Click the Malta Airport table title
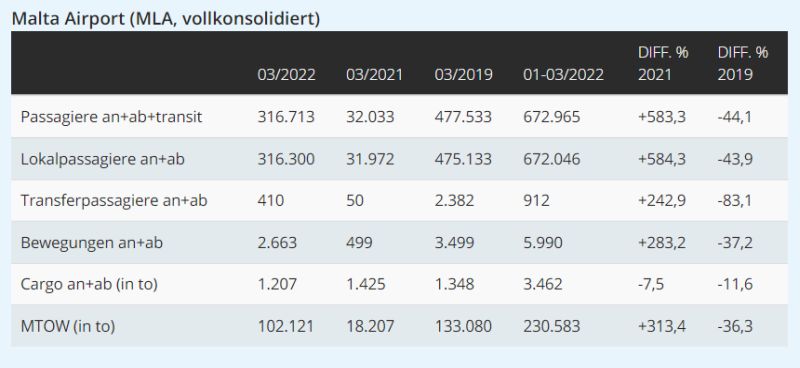This screenshot has width=800, height=368. coord(165,18)
